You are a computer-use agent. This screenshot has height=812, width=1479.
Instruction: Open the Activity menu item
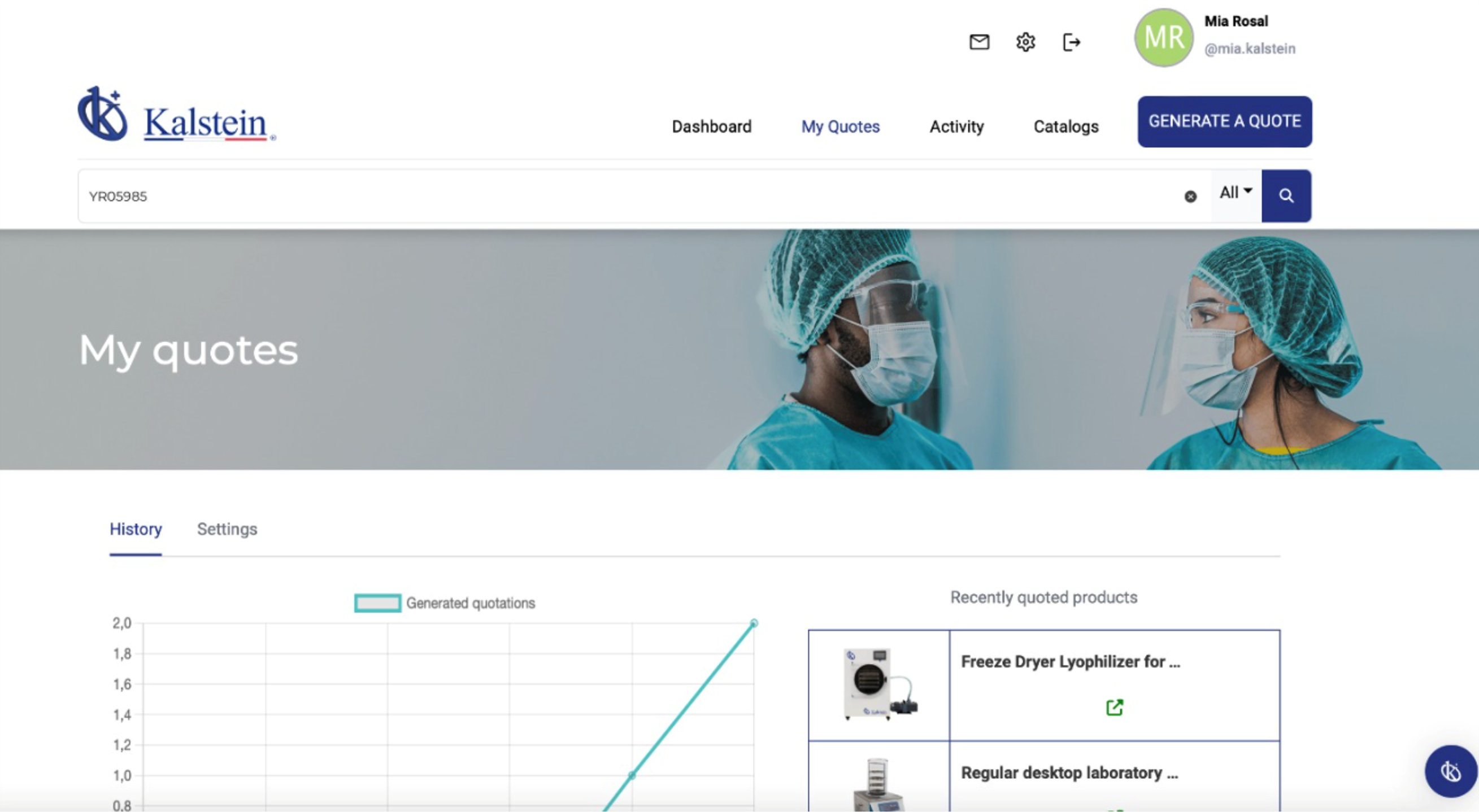click(956, 126)
